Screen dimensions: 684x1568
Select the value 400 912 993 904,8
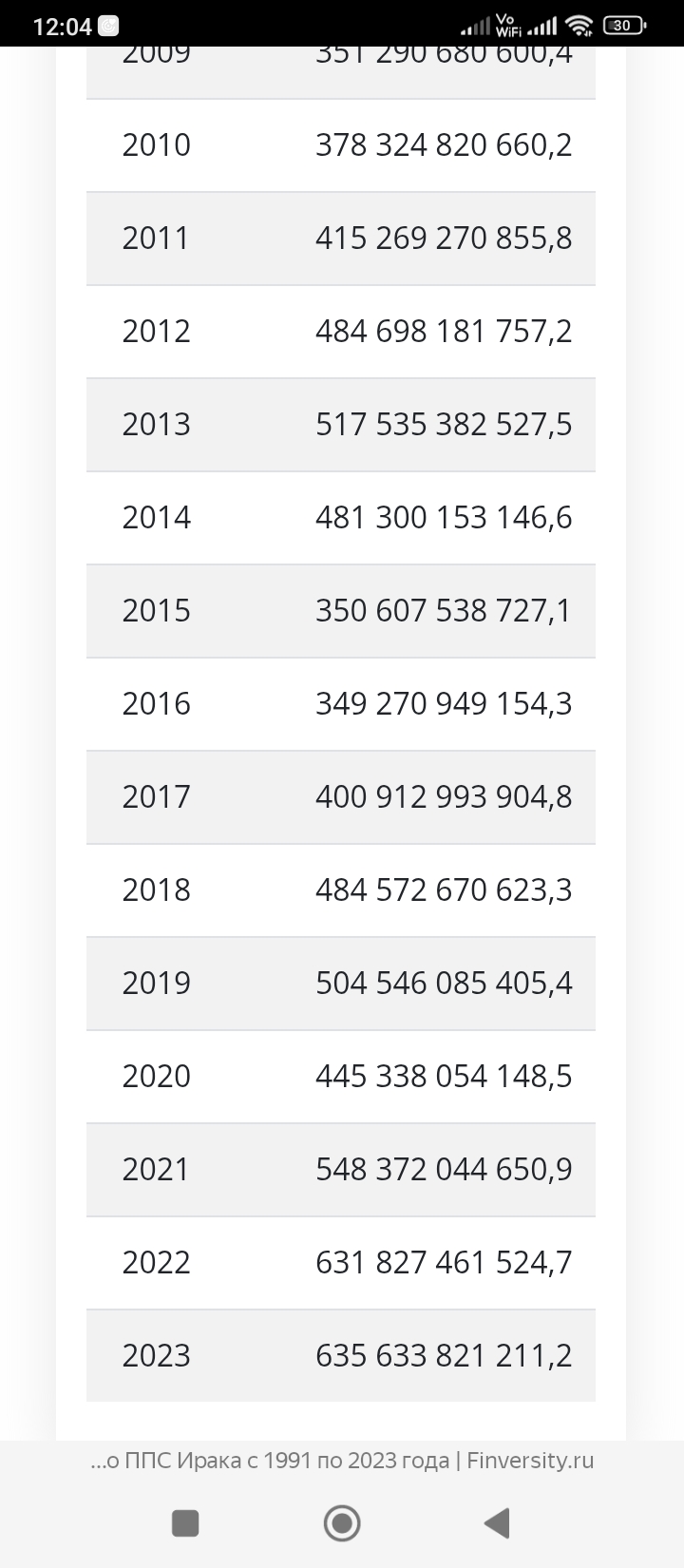[x=444, y=797]
